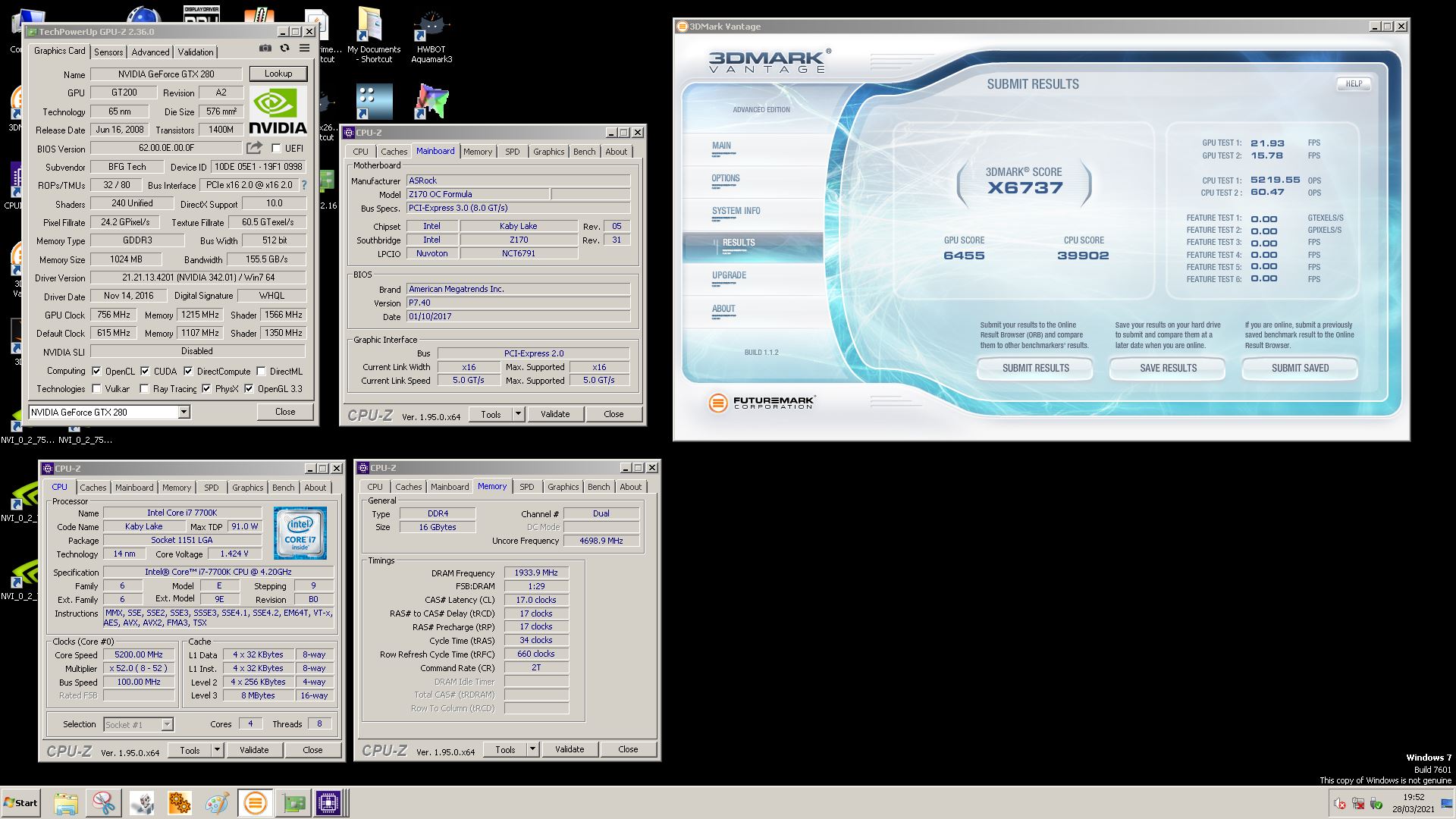Viewport: 1456px width, 819px height.
Task: Click the 3DMark score X6737
Action: 1025,188
